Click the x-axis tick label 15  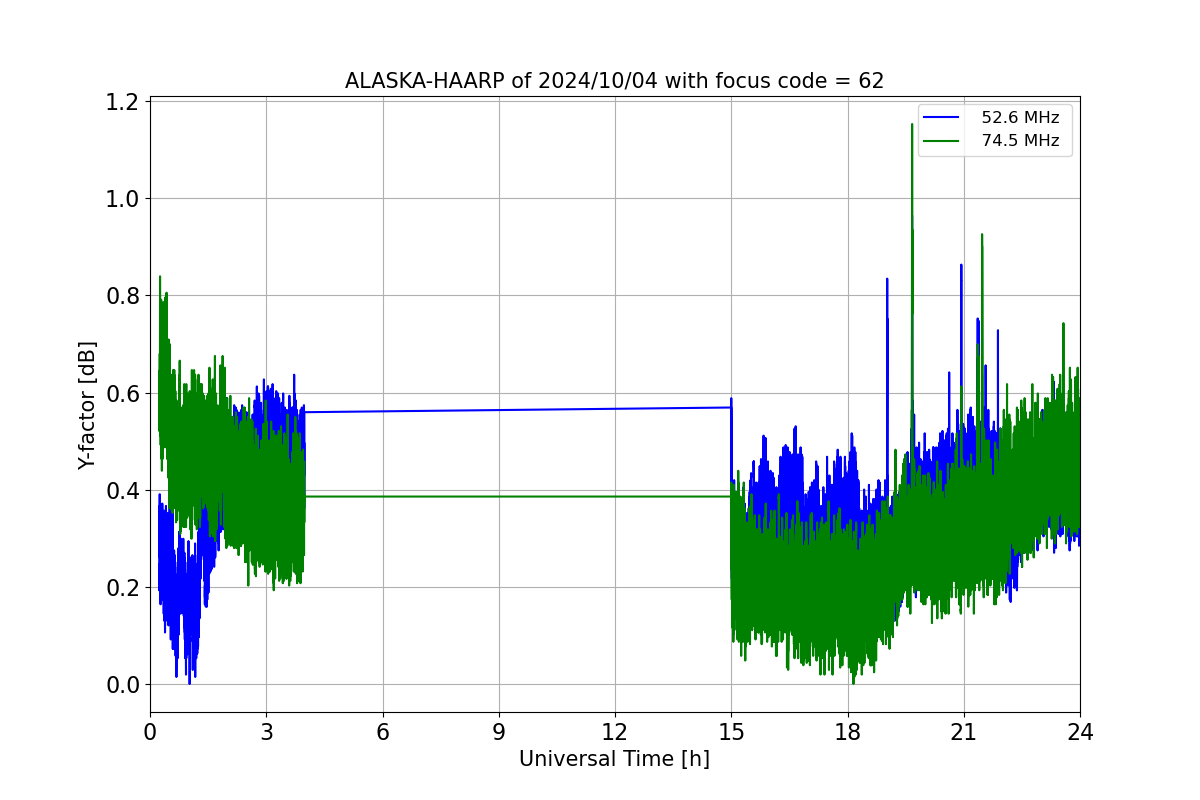(731, 732)
